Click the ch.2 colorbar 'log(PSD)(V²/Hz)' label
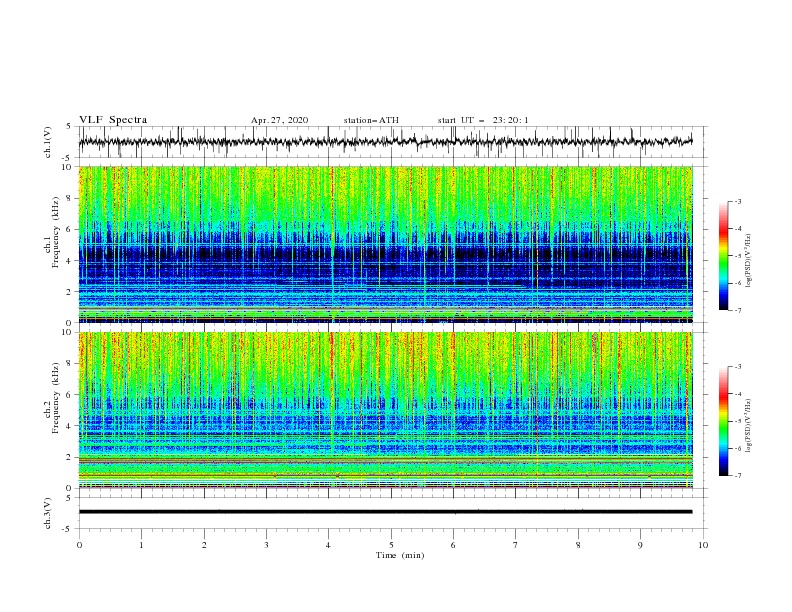The height and width of the screenshot is (612, 792). coord(749,425)
